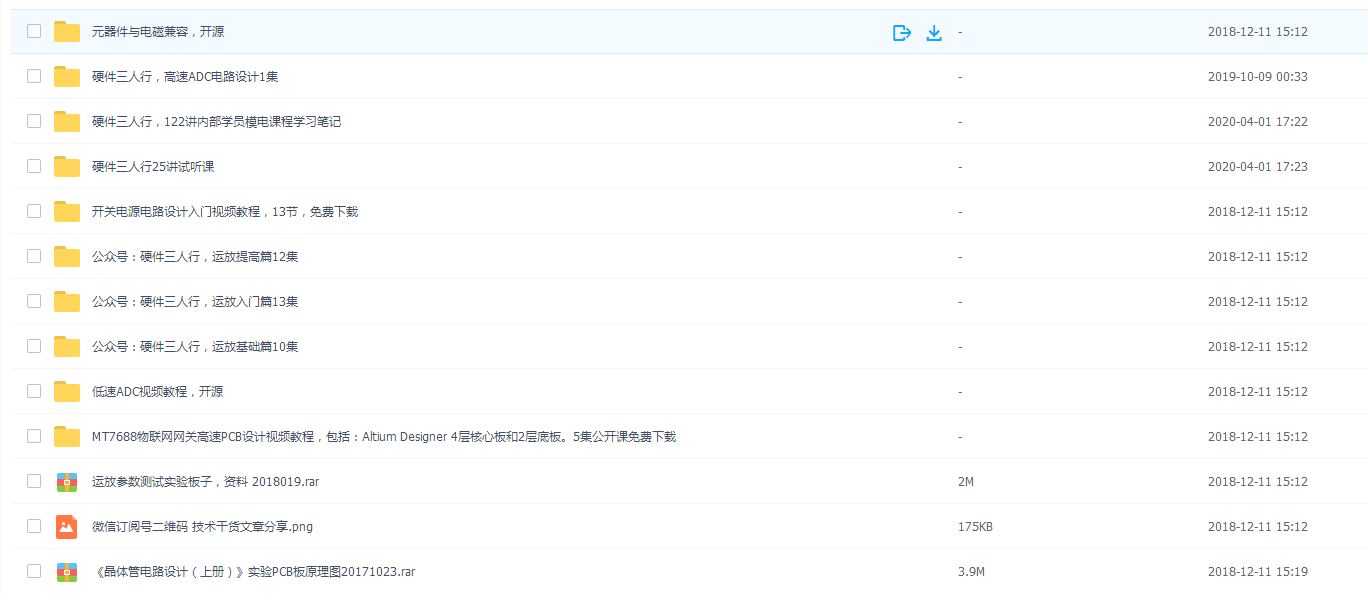Check the box for 122讲内部学员模电课程学习笔记
Screen dimensions: 1368x593
click(x=34, y=121)
